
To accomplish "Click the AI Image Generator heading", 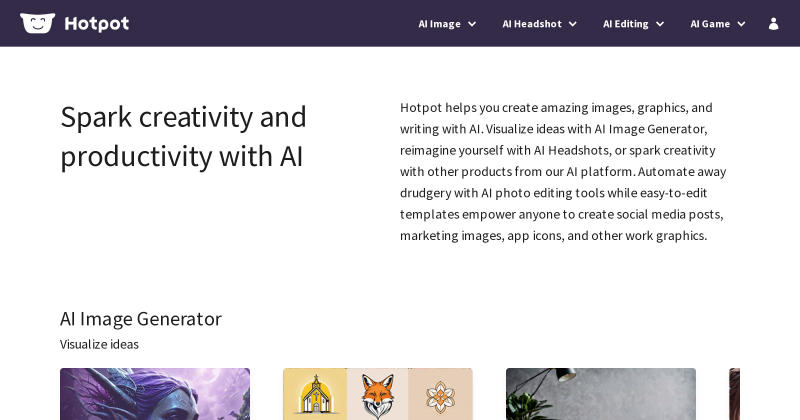I will pos(141,319).
